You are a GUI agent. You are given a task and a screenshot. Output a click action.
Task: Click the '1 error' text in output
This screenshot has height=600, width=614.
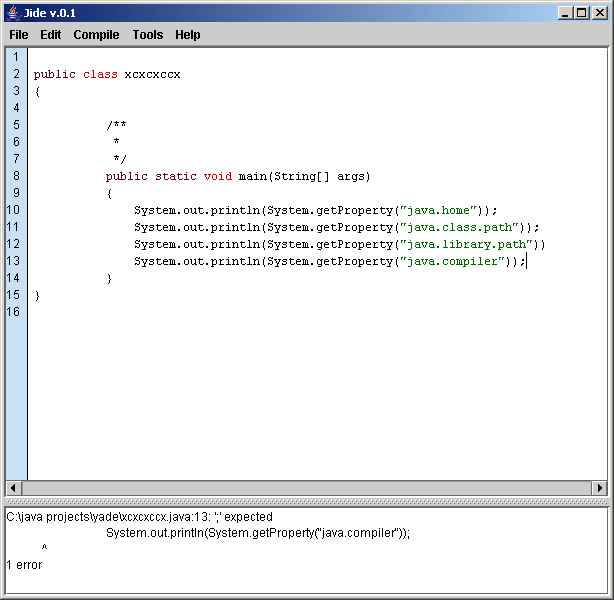[x=24, y=565]
